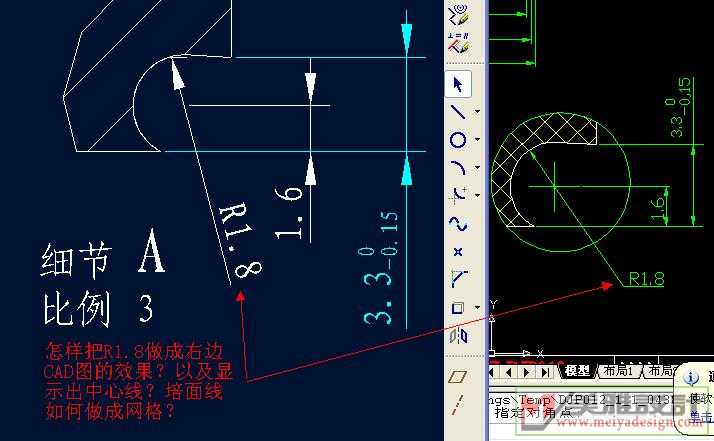Open the dropdown arrow beside the Arc tool
Viewport: 714px width, 441px height.
[477, 167]
